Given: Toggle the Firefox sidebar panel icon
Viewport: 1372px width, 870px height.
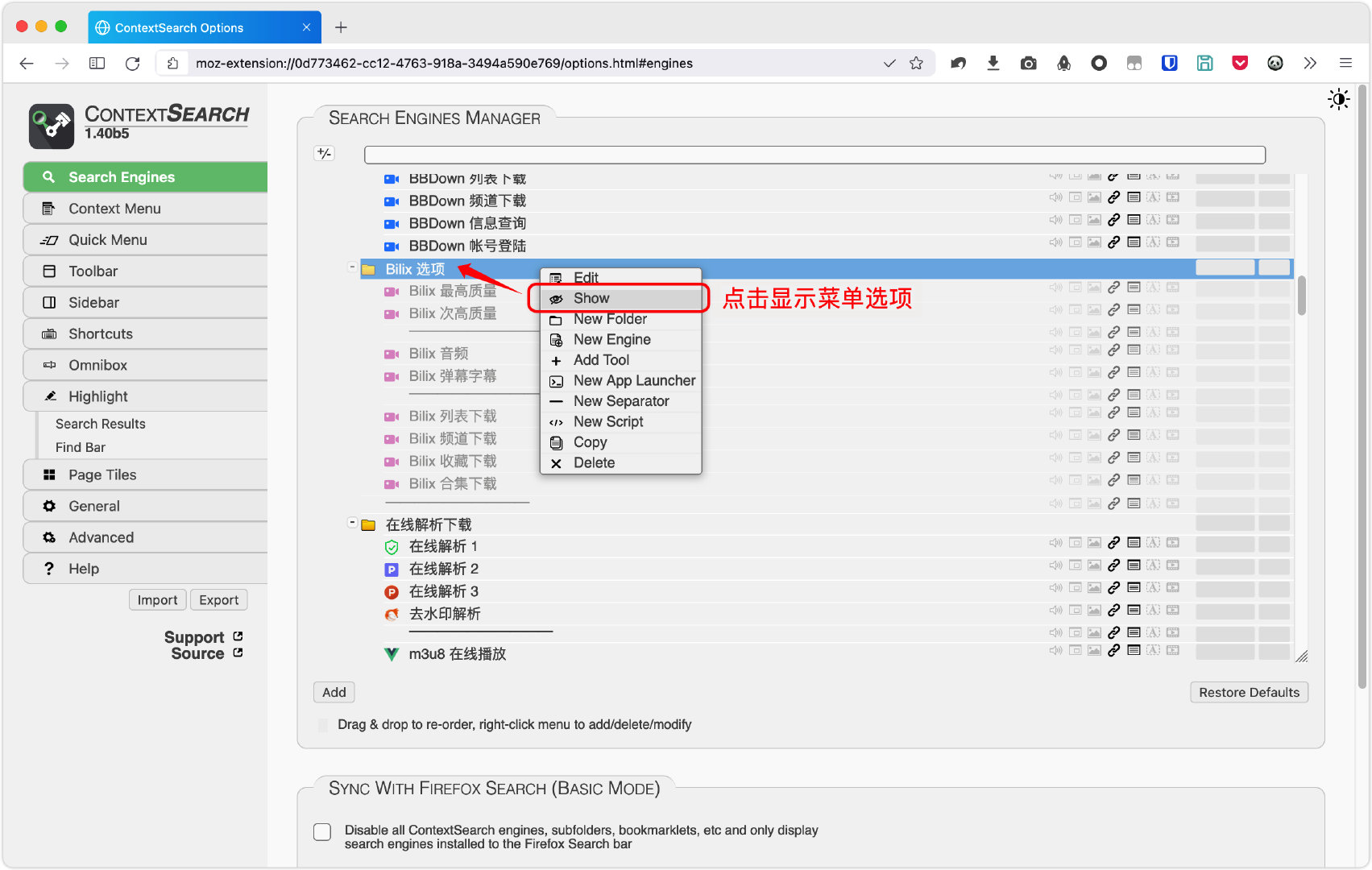Looking at the screenshot, I should pos(97,64).
